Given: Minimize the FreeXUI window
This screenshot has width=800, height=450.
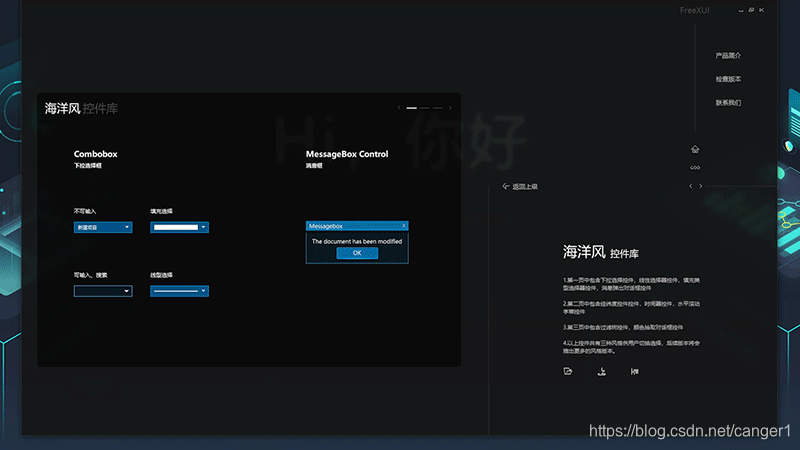Looking at the screenshot, I should [741, 10].
